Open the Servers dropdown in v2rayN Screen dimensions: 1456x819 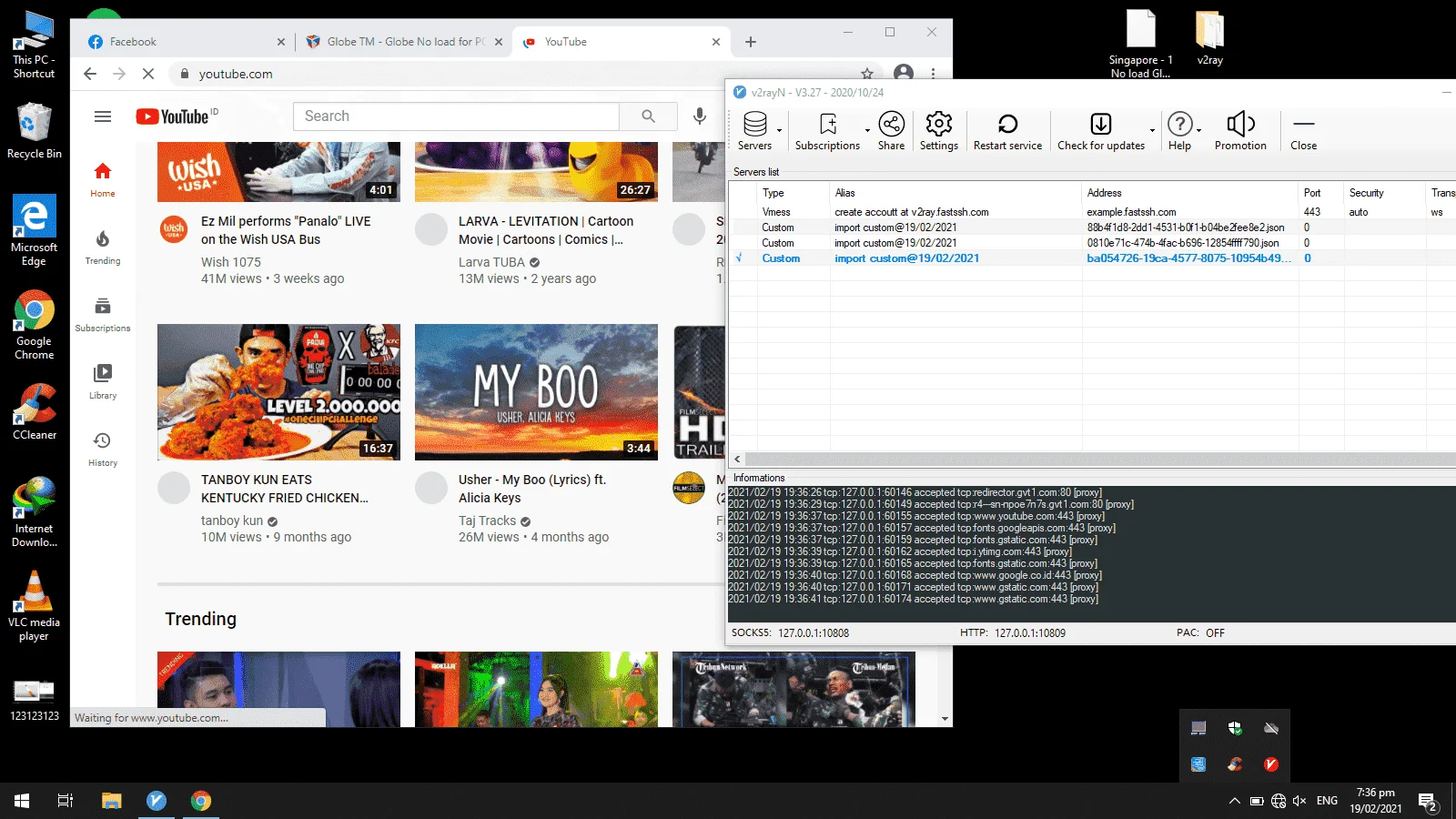[779, 130]
